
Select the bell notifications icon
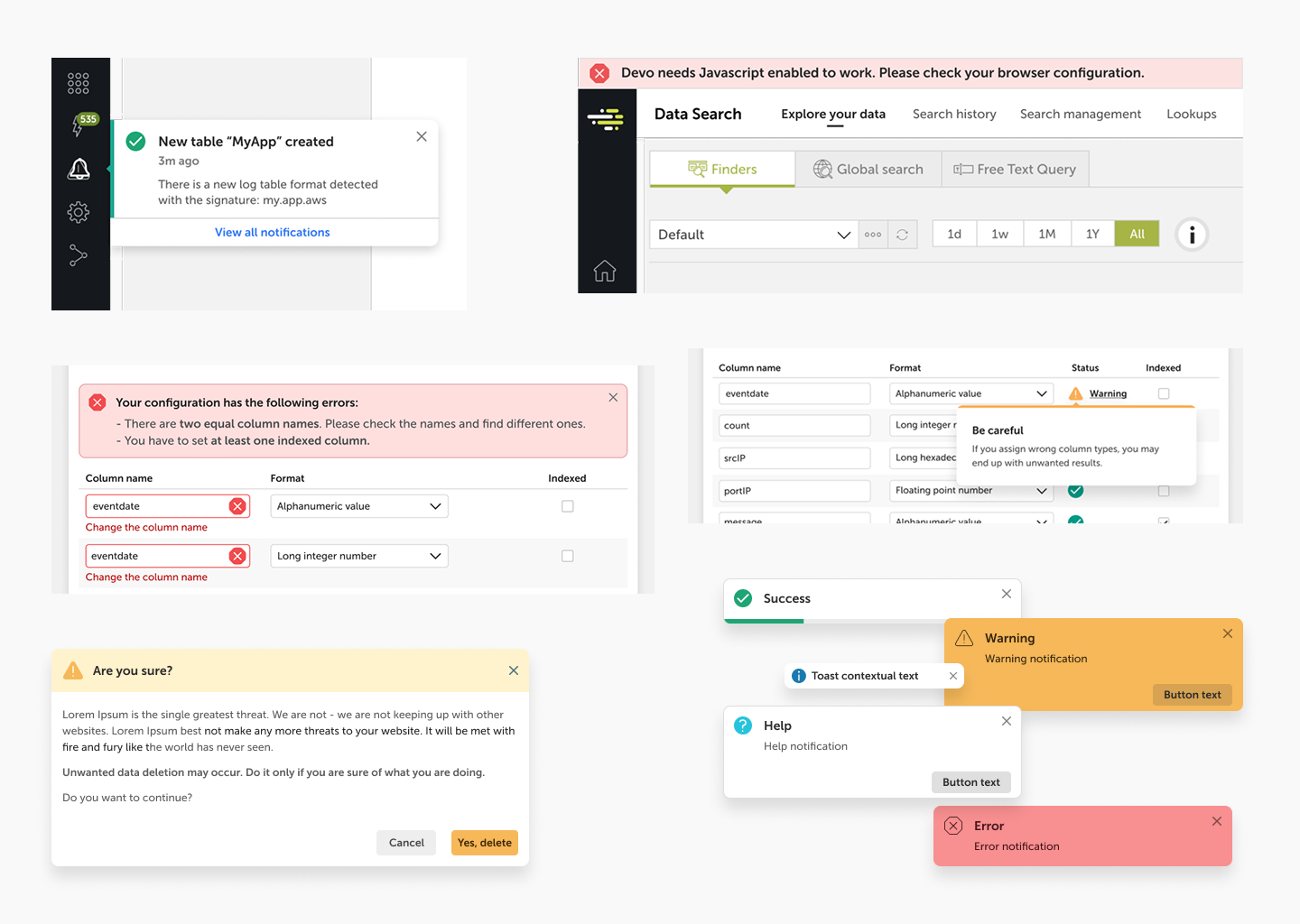[79, 169]
